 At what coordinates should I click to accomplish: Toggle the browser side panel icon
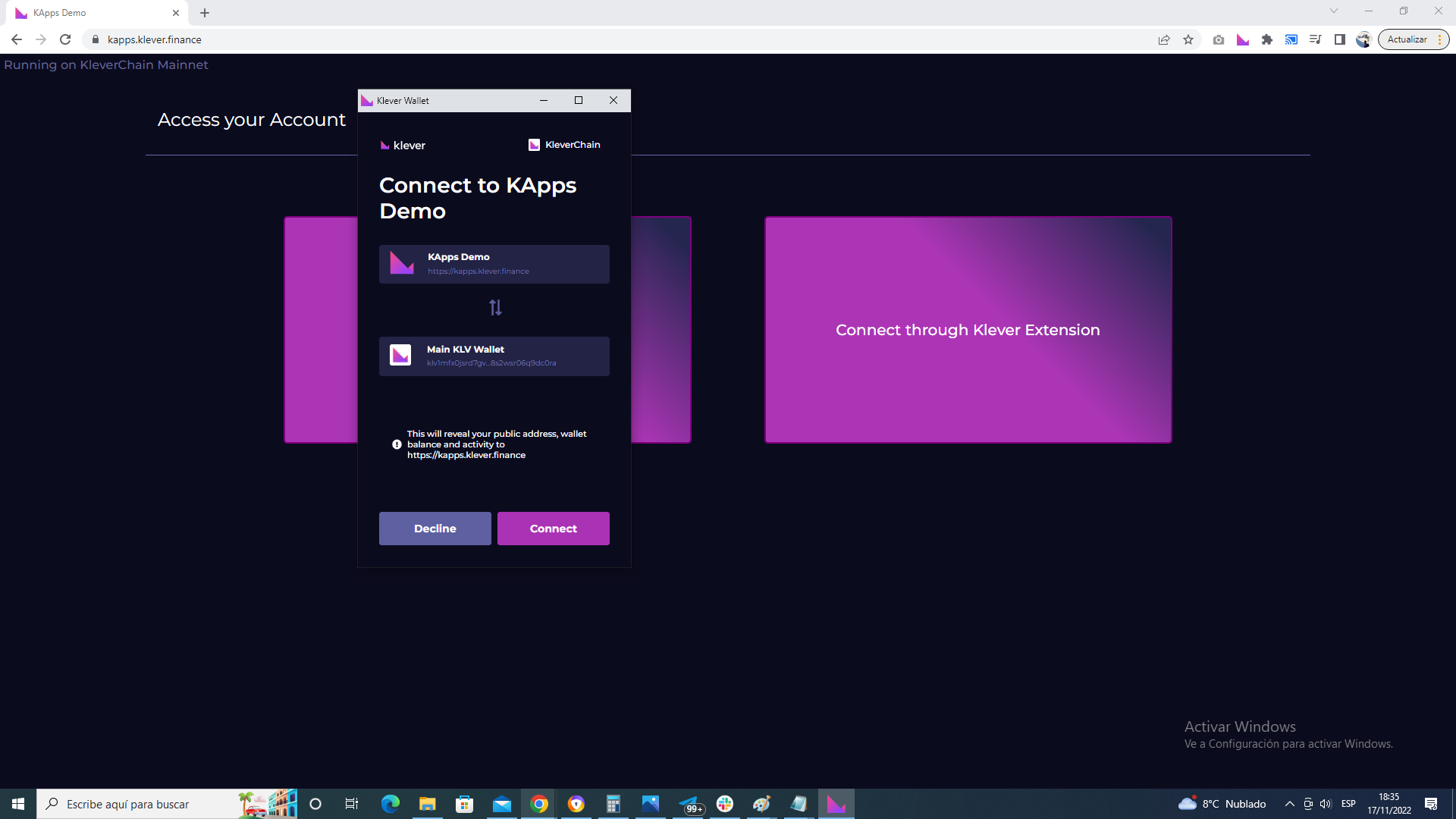(x=1340, y=39)
